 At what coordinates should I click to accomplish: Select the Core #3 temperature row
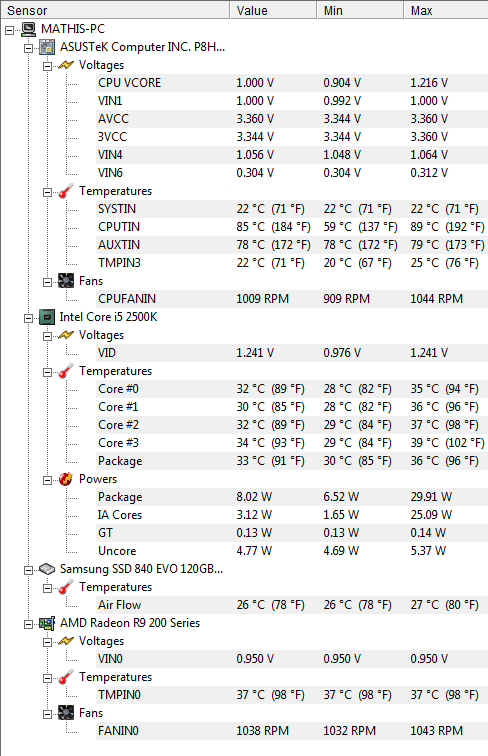(292, 443)
